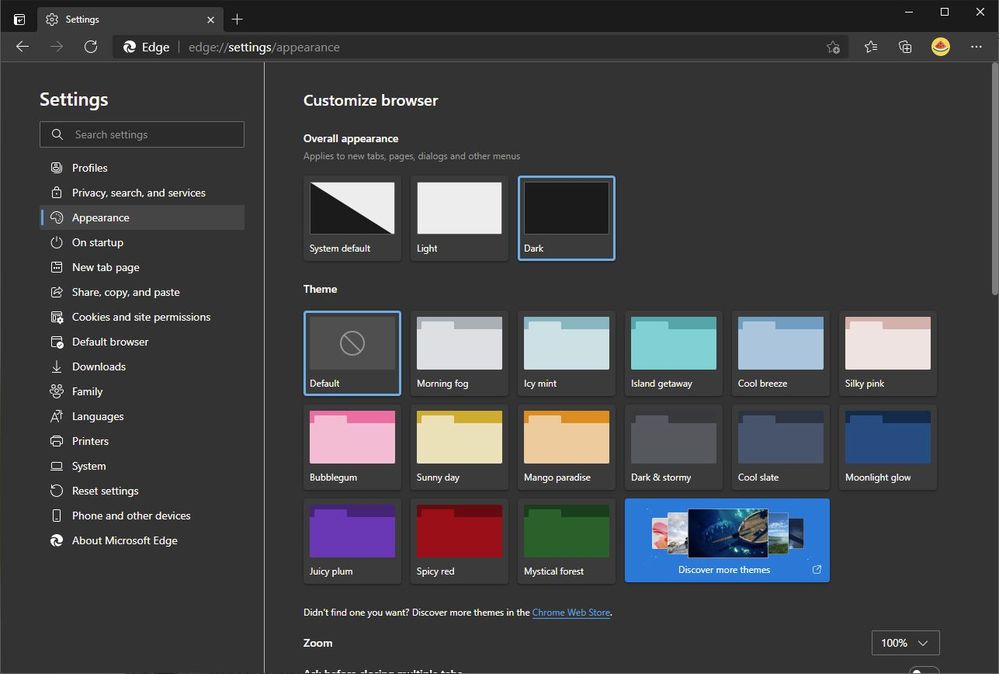This screenshot has height=674, width=999.
Task: Go to the Downloads settings section
Action: point(98,367)
